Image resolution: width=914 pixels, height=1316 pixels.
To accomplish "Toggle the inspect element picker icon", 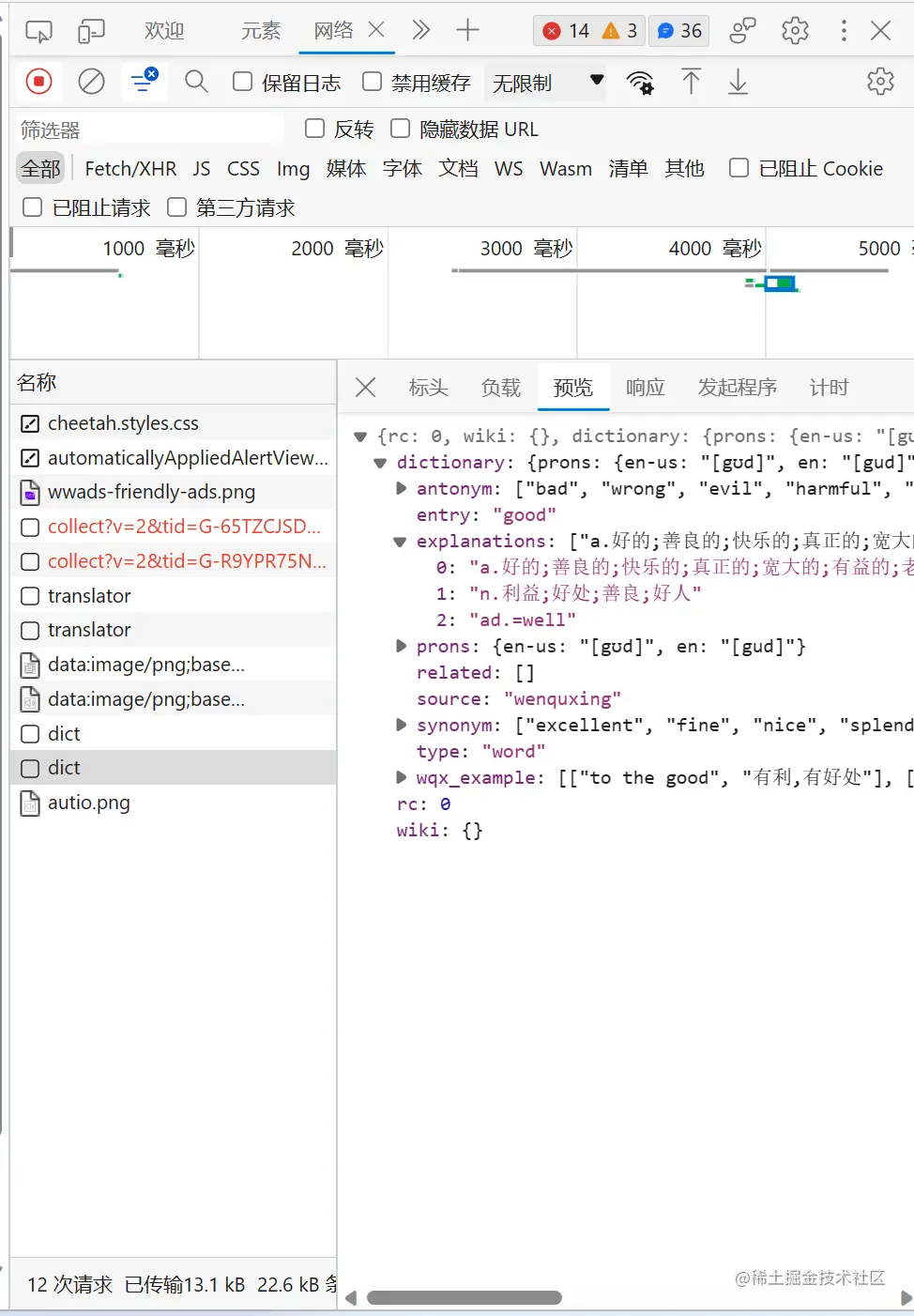I will coord(38,32).
